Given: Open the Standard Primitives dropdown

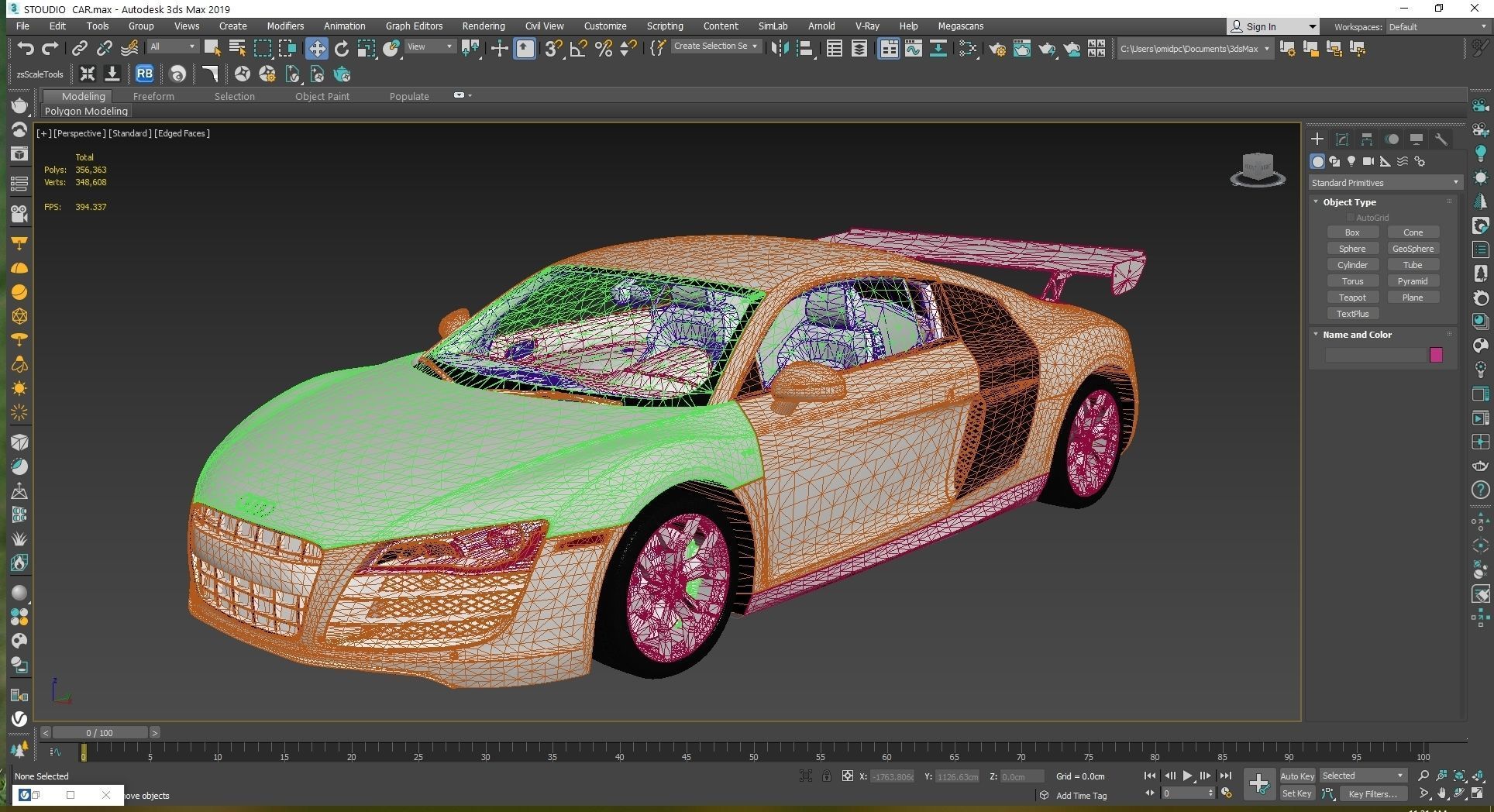Looking at the screenshot, I should point(1385,183).
